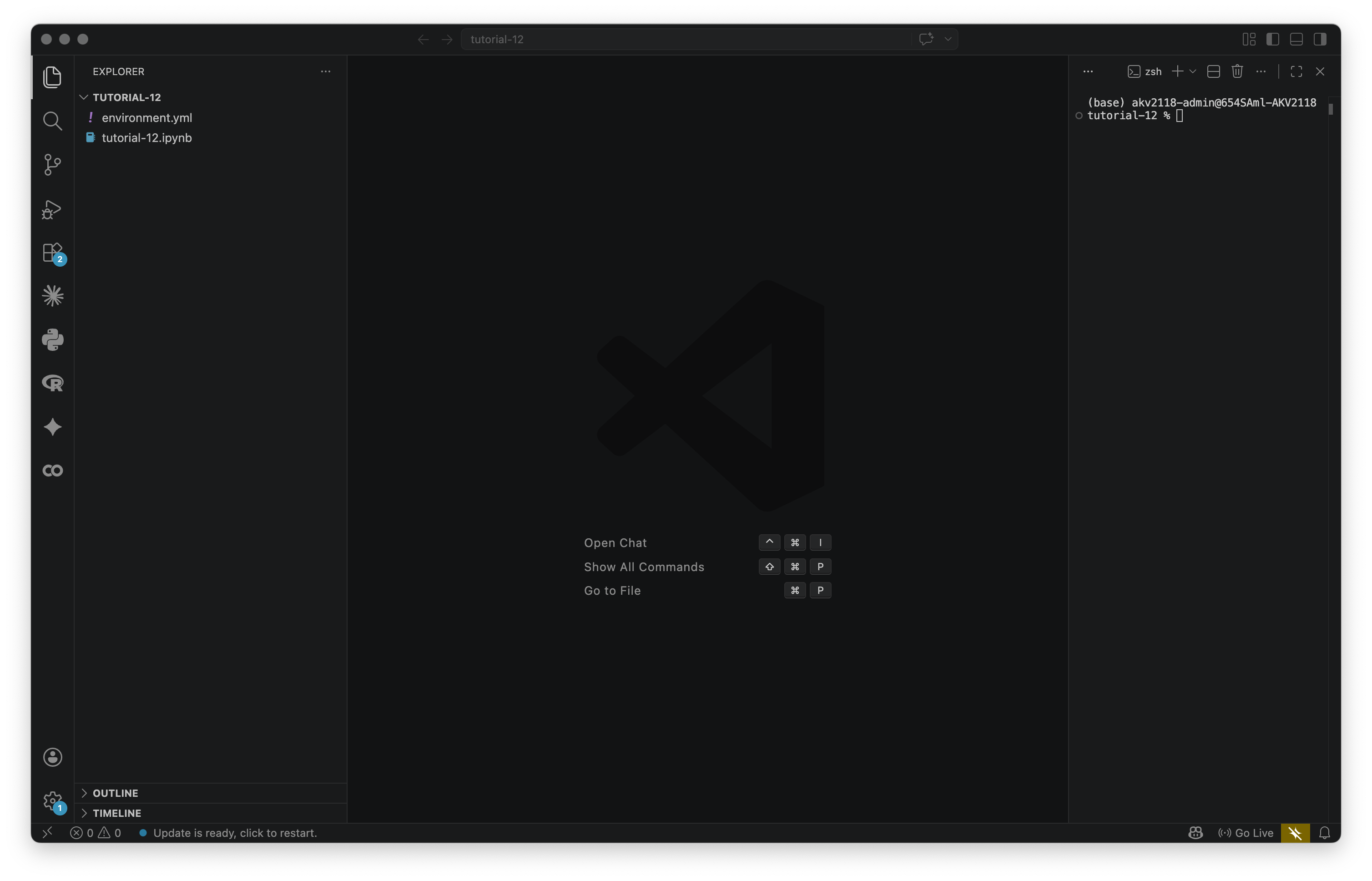Viewport: 1372px width, 881px height.
Task: Open the R extension panel
Action: (53, 383)
